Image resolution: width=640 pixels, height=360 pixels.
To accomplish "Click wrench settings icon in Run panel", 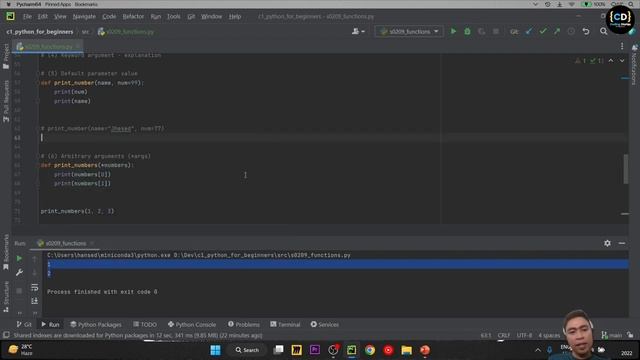I will pyautogui.click(x=19, y=272).
